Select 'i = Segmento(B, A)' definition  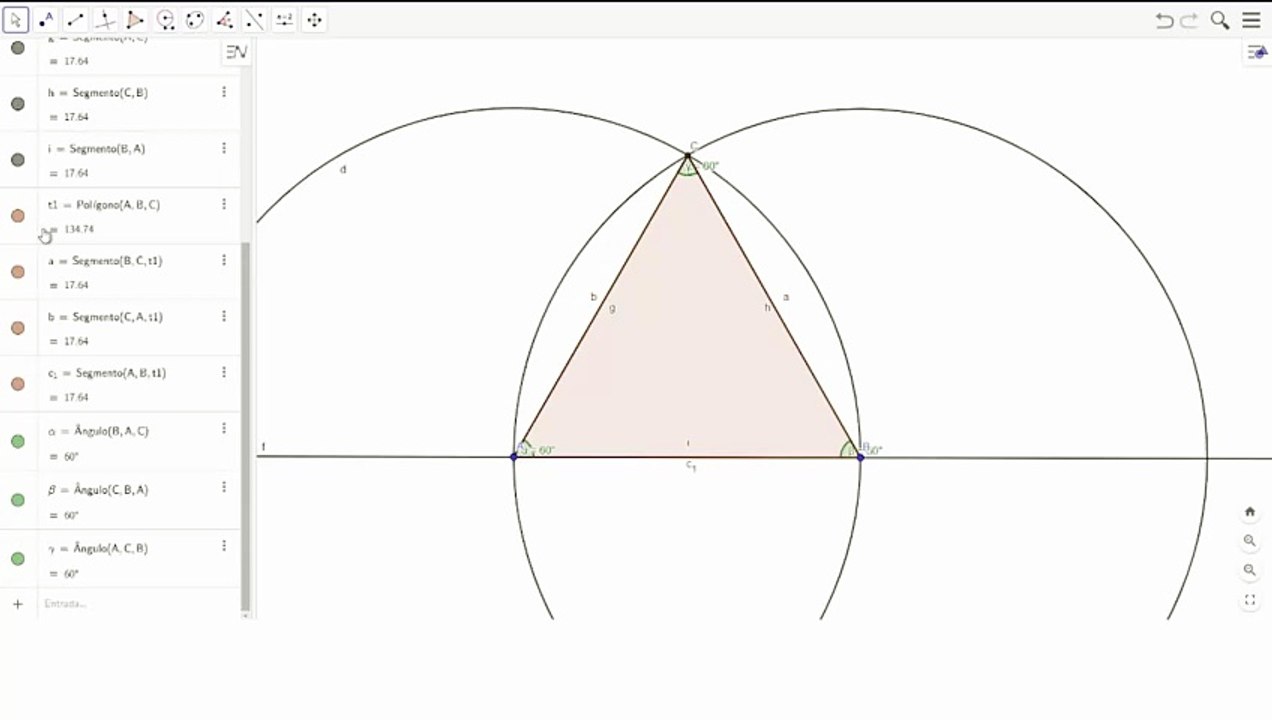pyautogui.click(x=97, y=149)
